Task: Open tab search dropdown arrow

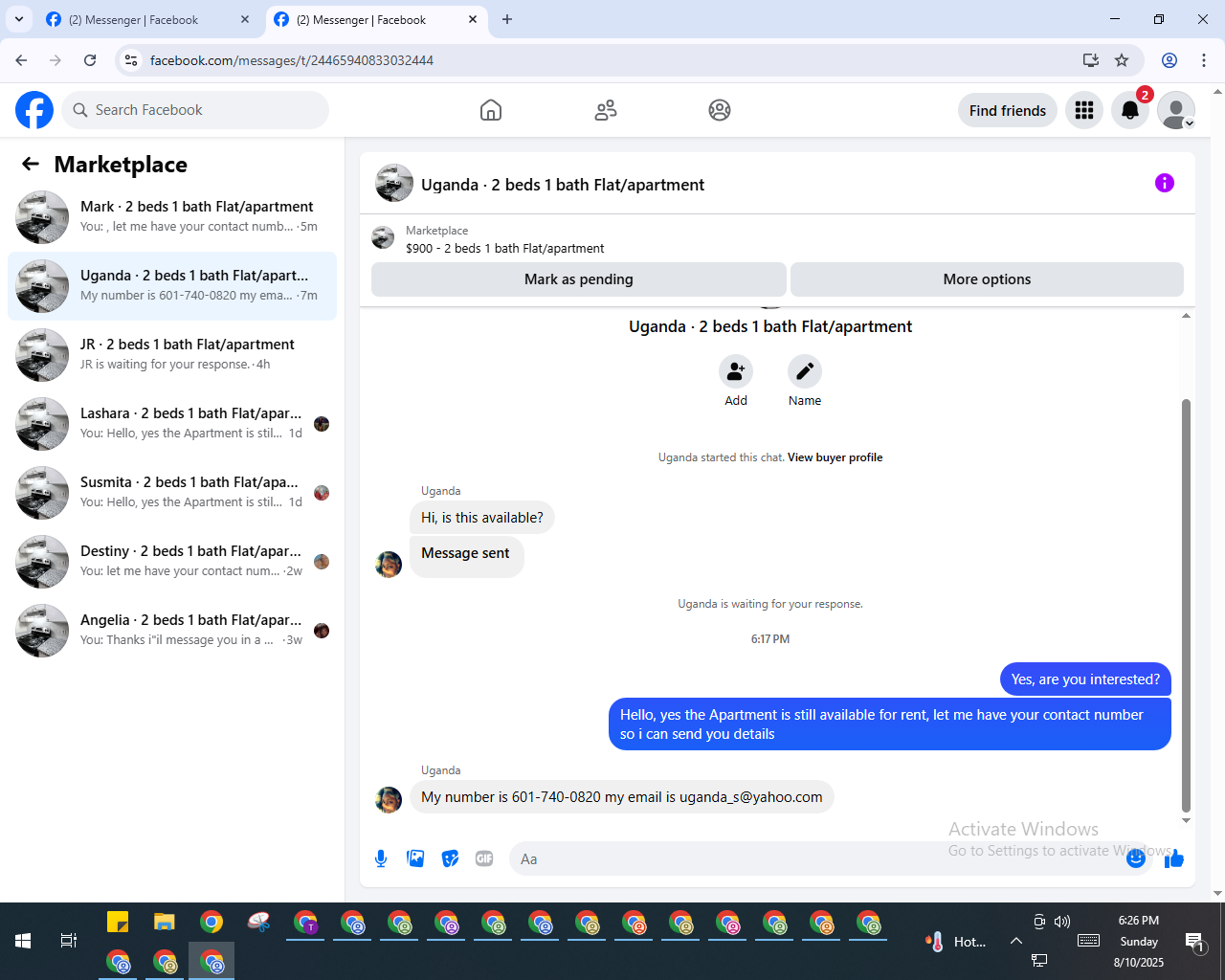Action: pyautogui.click(x=19, y=19)
